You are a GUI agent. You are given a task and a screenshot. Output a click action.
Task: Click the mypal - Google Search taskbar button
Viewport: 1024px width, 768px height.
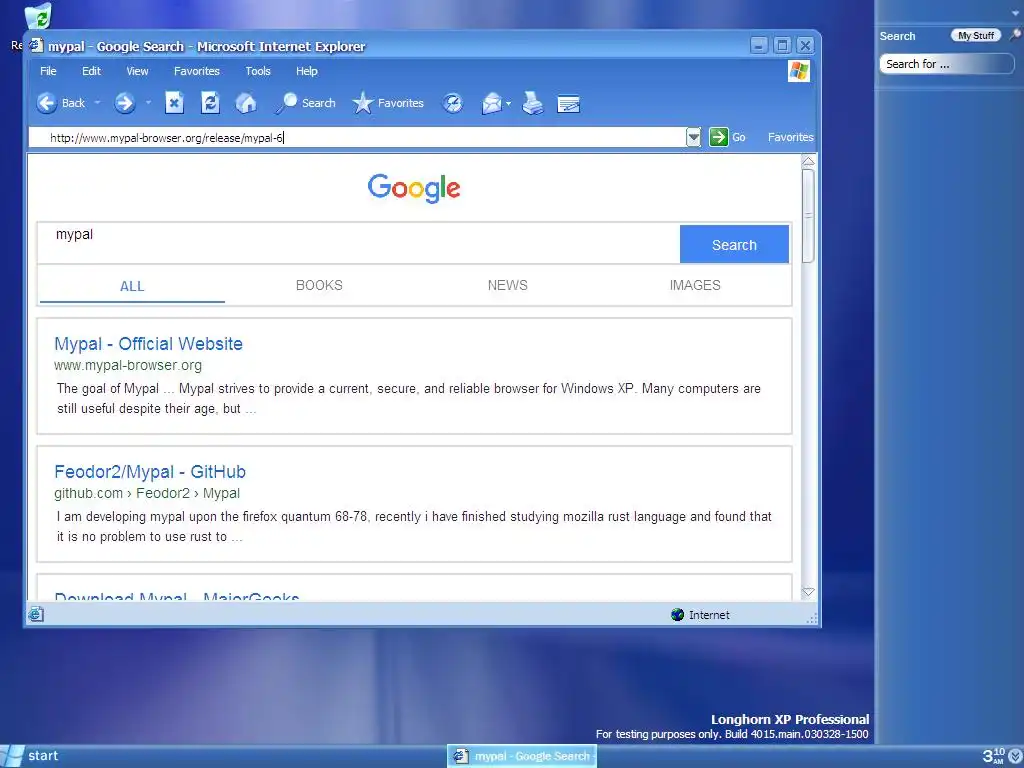[x=522, y=756]
